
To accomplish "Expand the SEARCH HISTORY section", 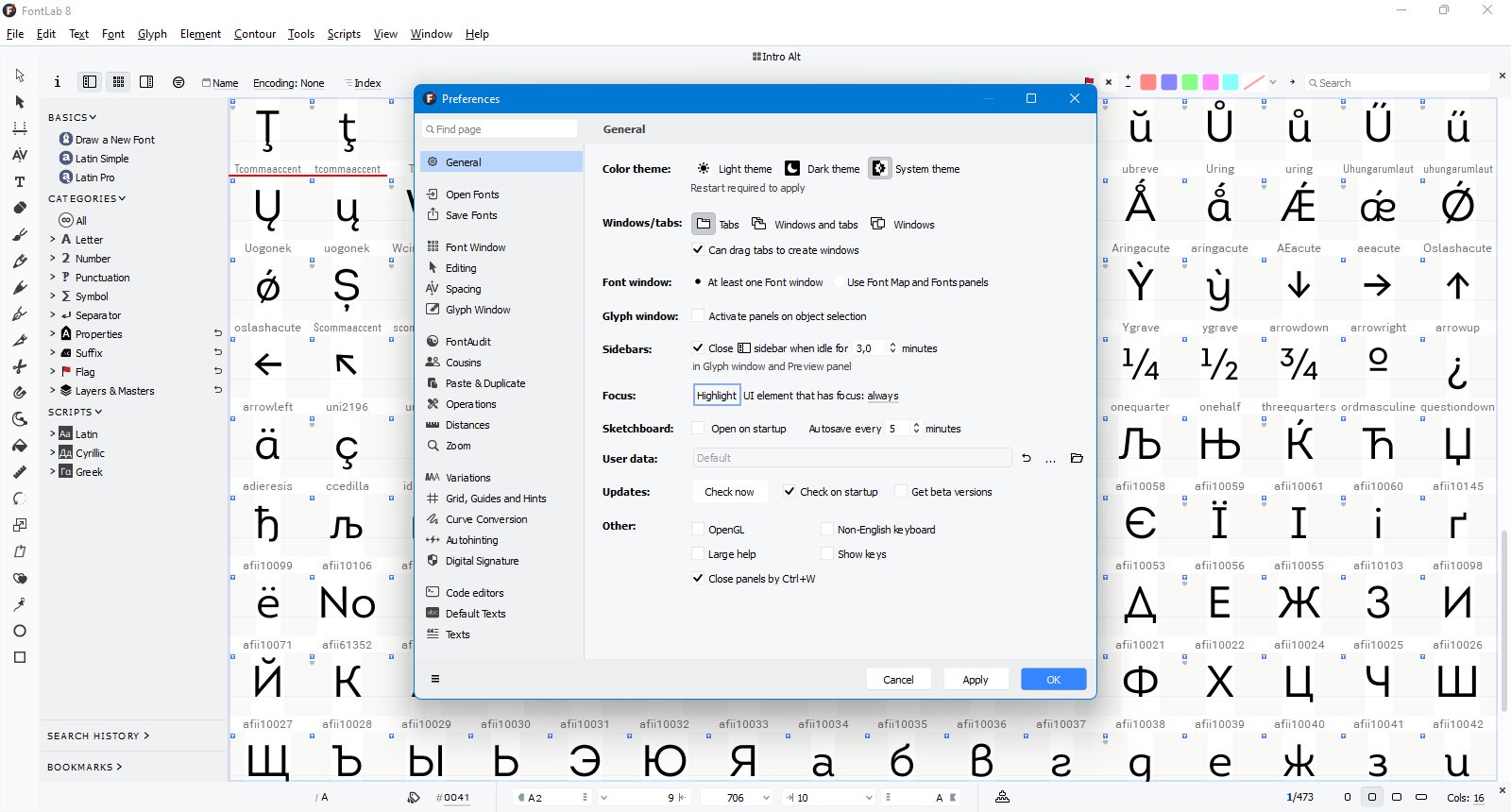I will click(x=98, y=736).
